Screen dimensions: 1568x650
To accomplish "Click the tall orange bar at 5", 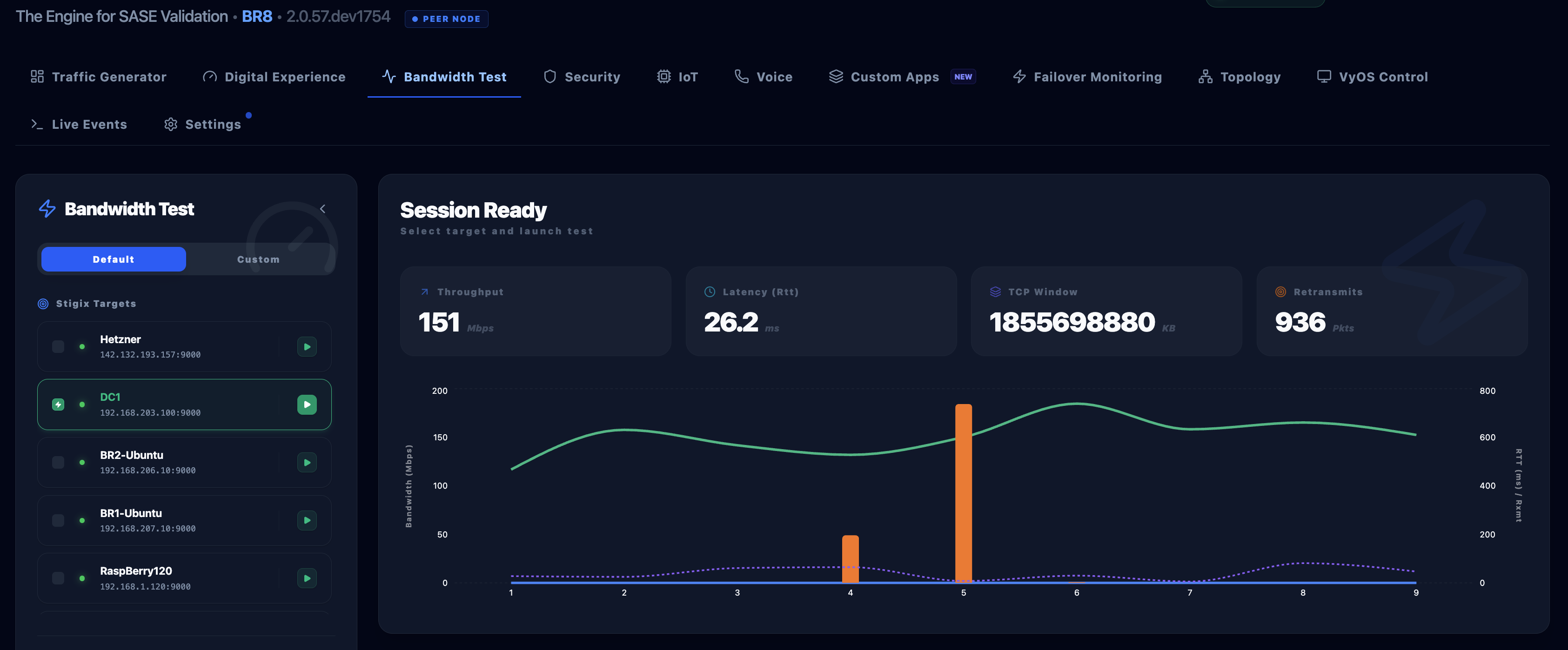I will 964,493.
